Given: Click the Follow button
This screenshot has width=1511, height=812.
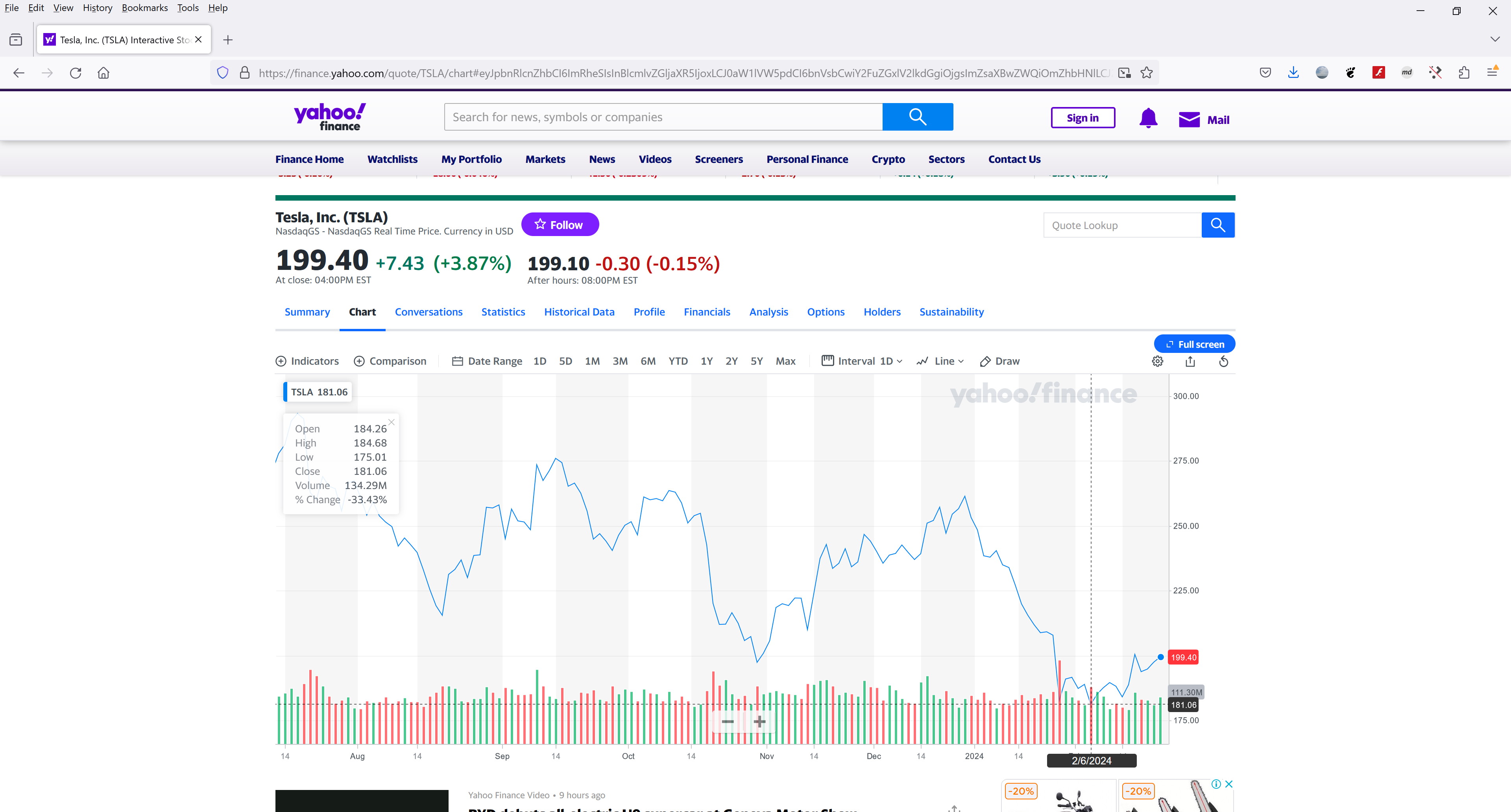Looking at the screenshot, I should [x=560, y=225].
